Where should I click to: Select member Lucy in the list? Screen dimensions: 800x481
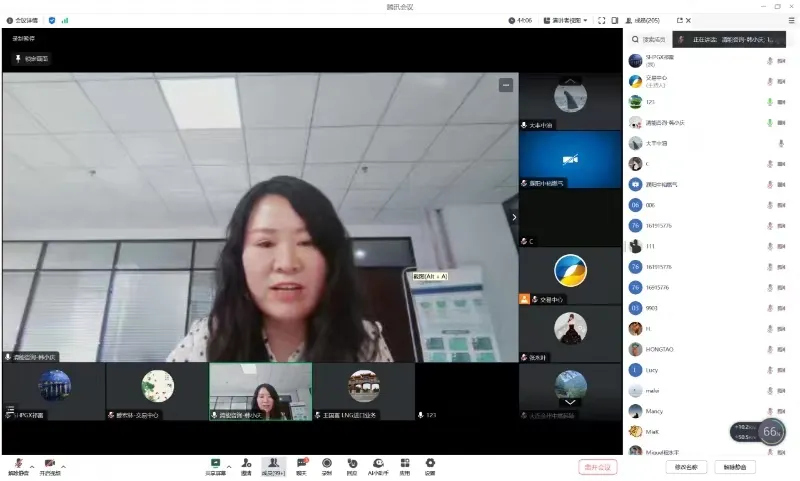[x=707, y=370]
